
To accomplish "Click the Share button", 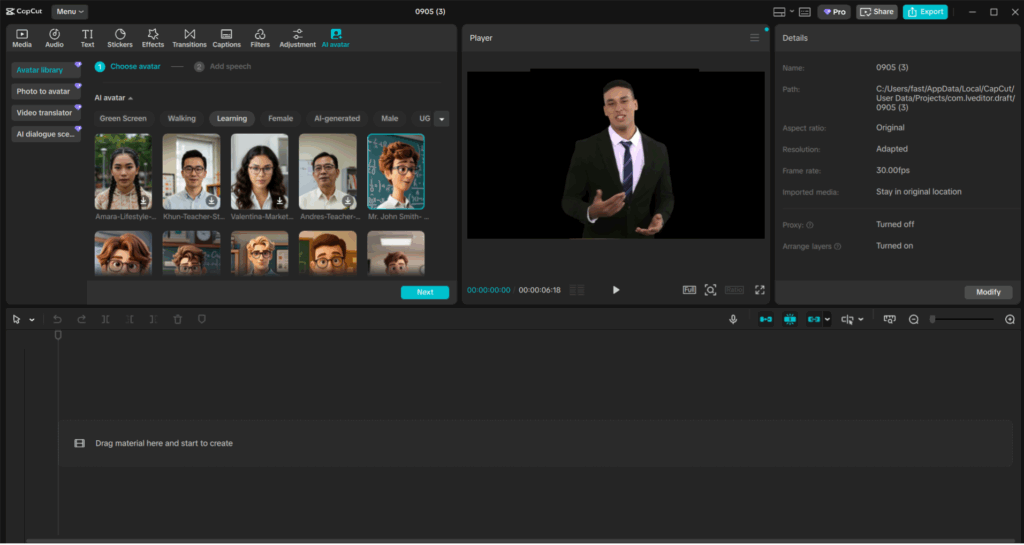I will tap(876, 12).
